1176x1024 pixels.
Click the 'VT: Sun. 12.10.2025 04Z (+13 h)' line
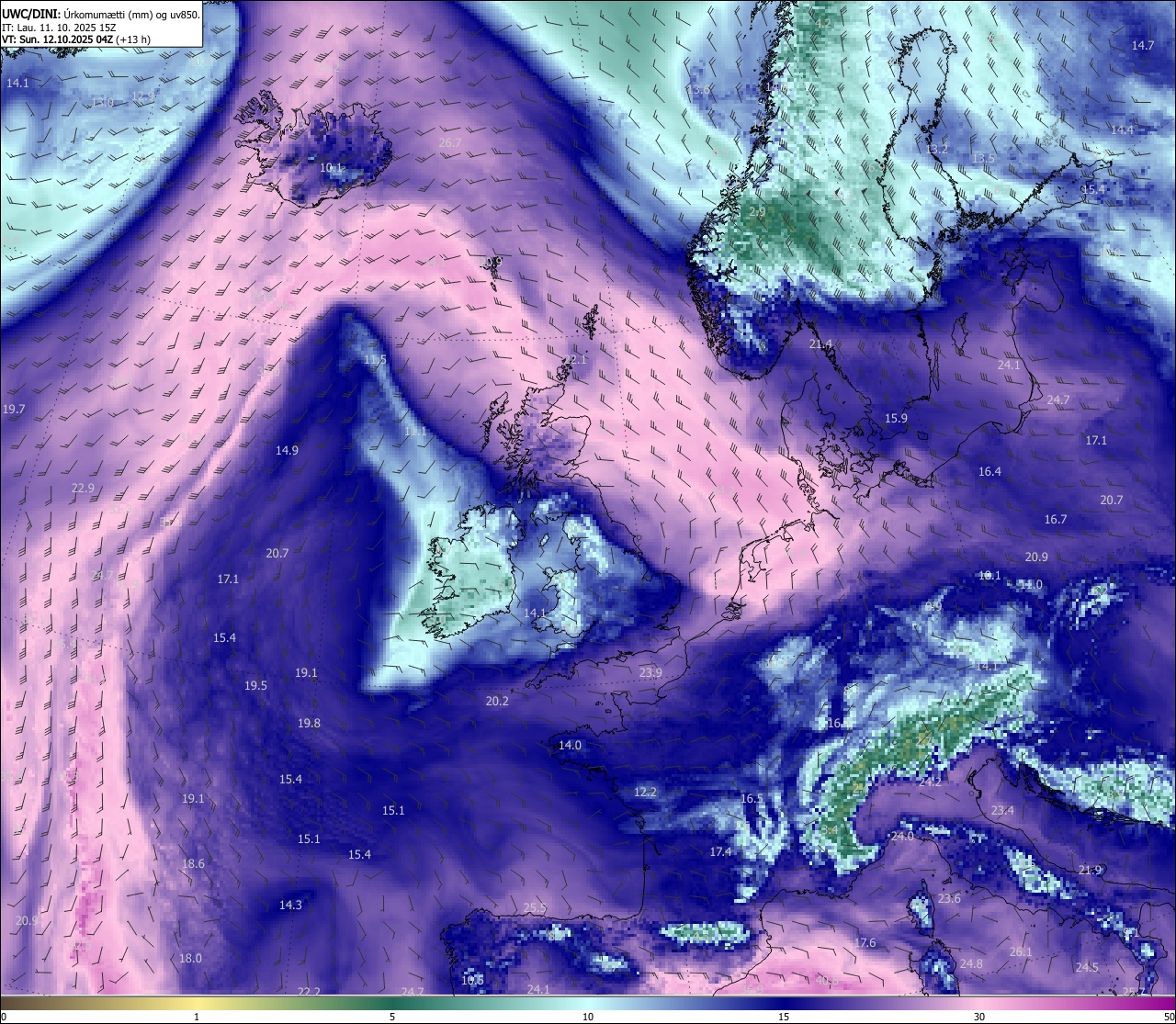76,39
